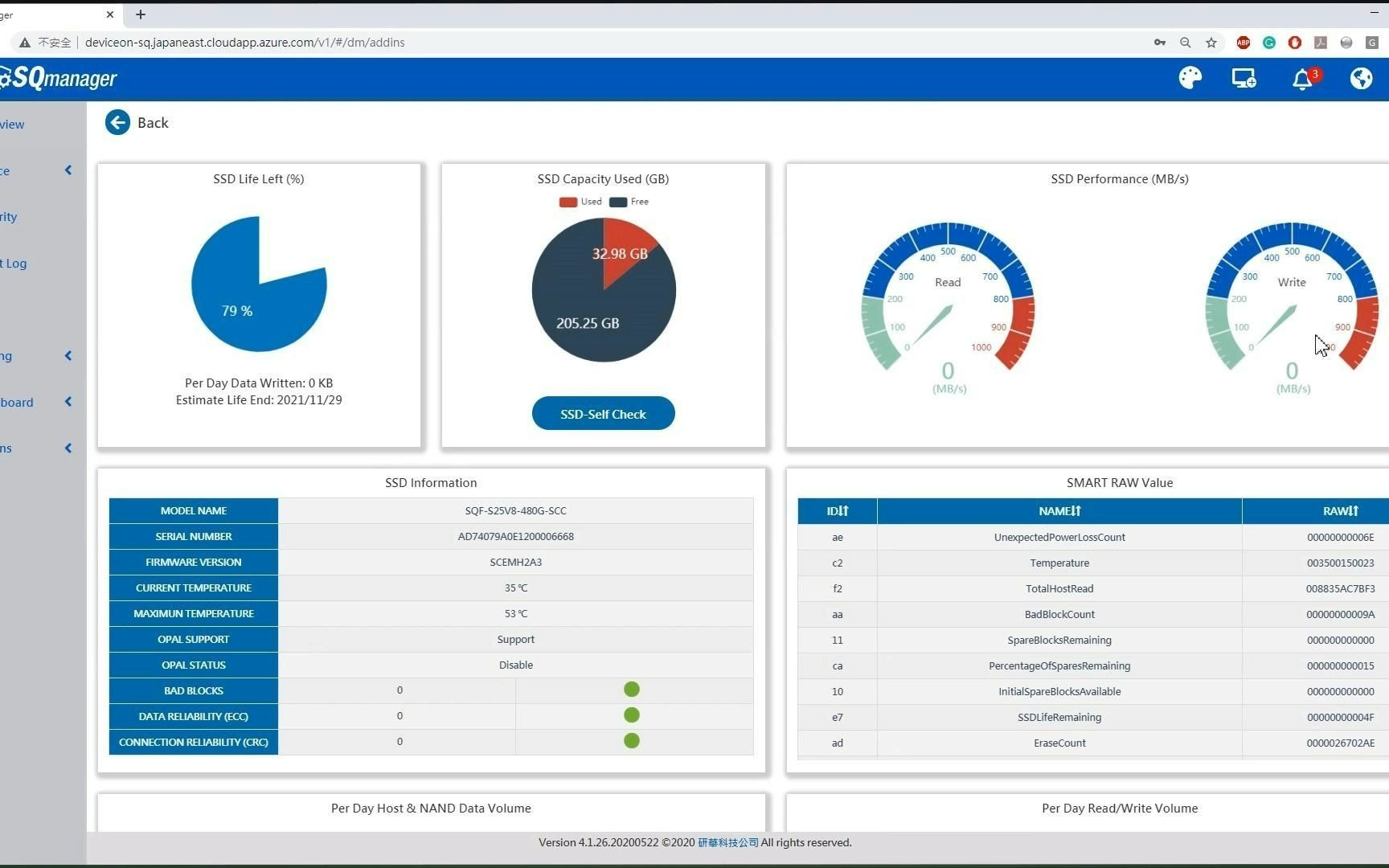Click the current temperature 35 ℃ value

(x=515, y=588)
